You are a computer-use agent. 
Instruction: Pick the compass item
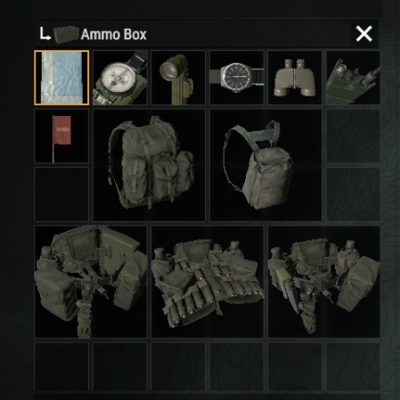[120, 78]
